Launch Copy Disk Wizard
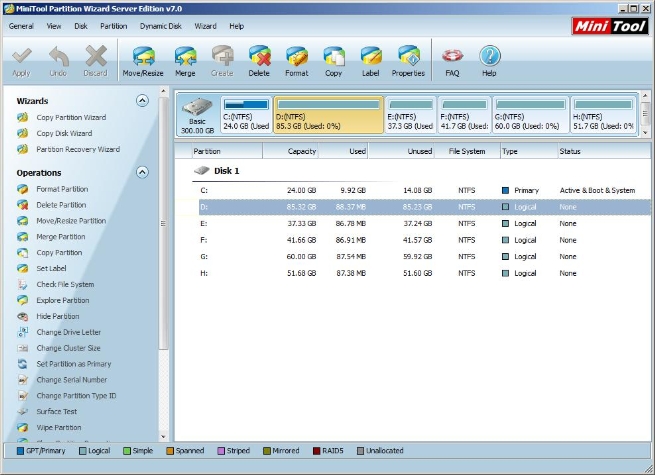Image resolution: width=655 pixels, height=475 pixels. tap(64, 133)
